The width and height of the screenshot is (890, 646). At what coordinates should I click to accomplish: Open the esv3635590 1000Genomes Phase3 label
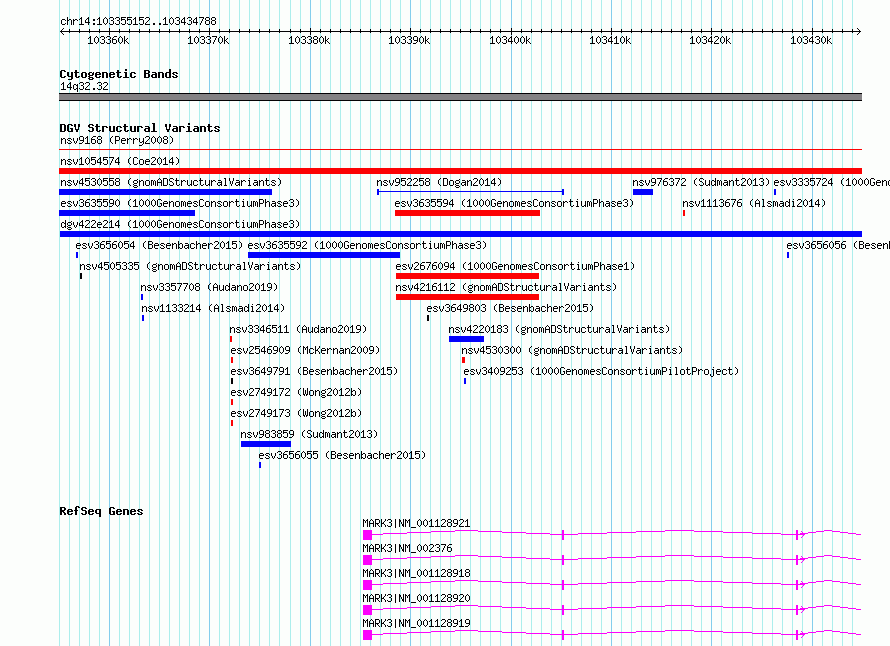coord(180,203)
